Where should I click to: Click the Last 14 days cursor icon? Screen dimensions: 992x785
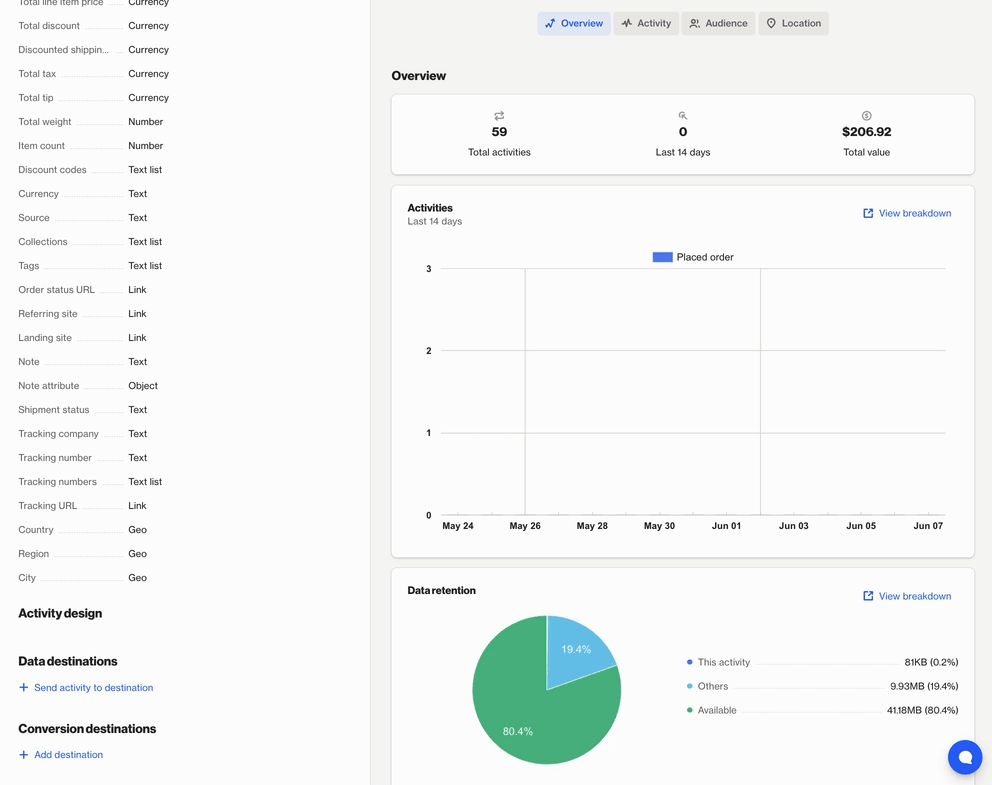click(x=683, y=116)
